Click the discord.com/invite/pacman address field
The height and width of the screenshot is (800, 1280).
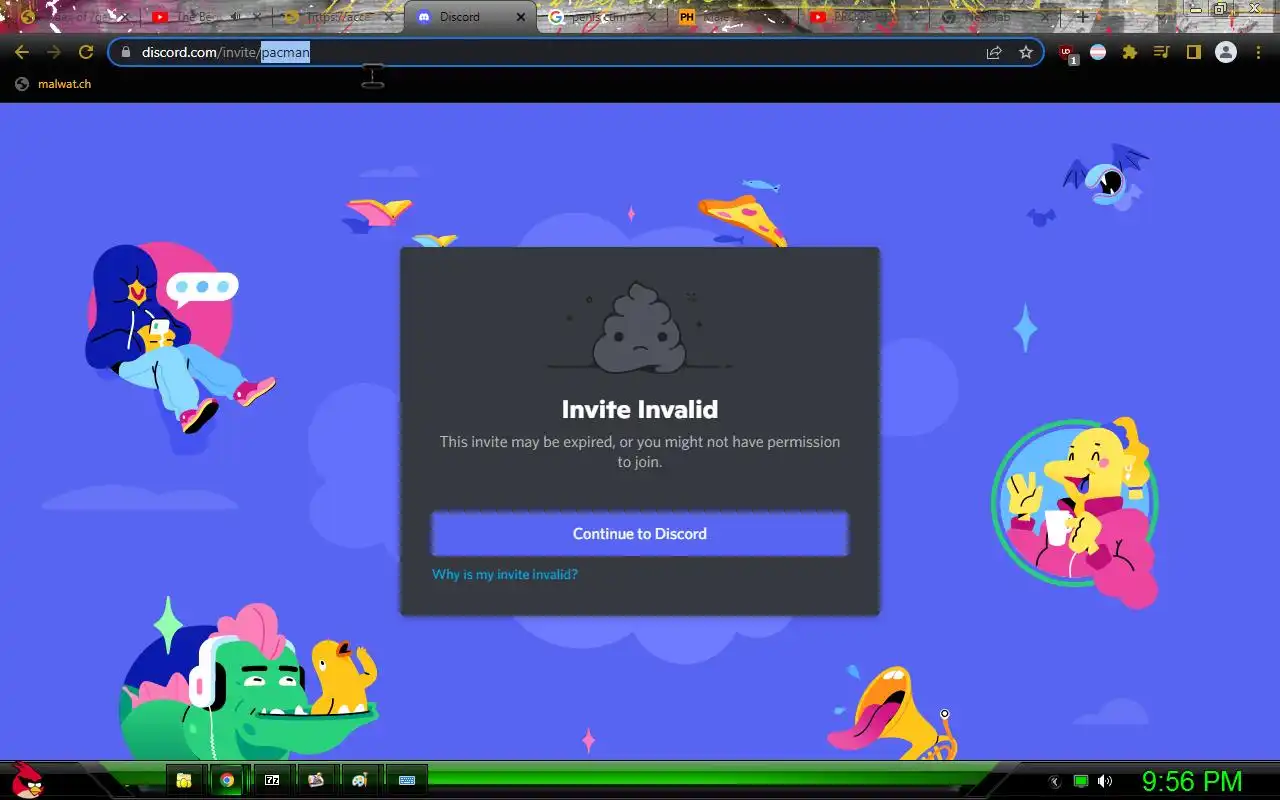[x=575, y=52]
